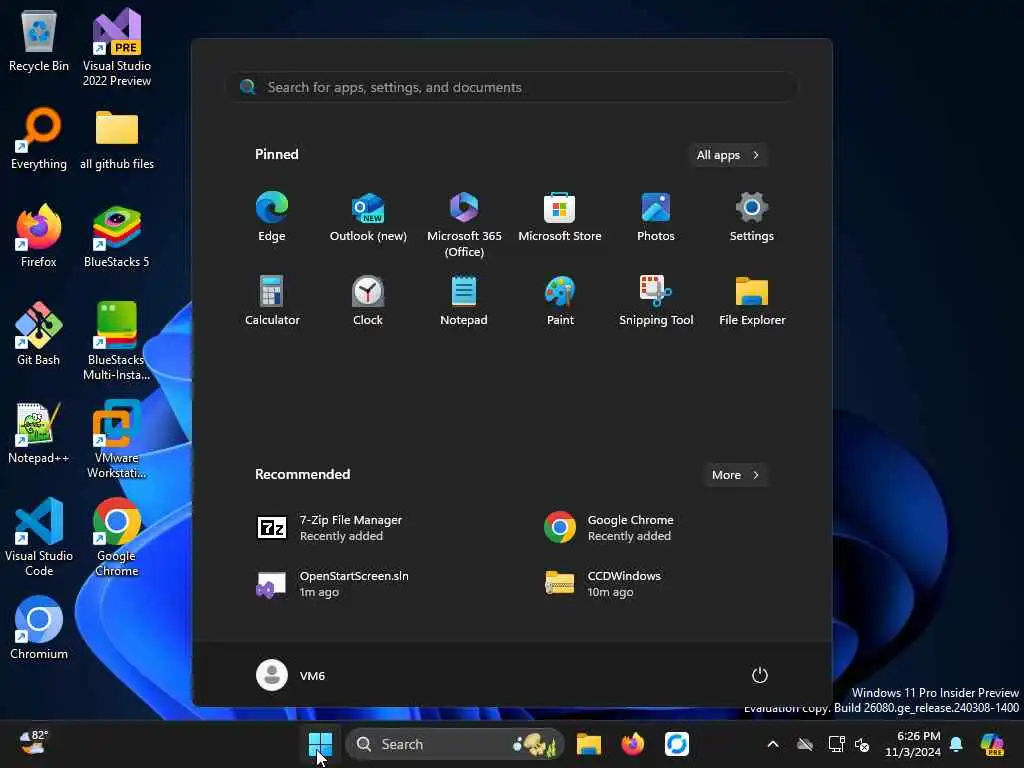Launch Outlook (new) pinned app
This screenshot has width=1024, height=768.
click(368, 217)
